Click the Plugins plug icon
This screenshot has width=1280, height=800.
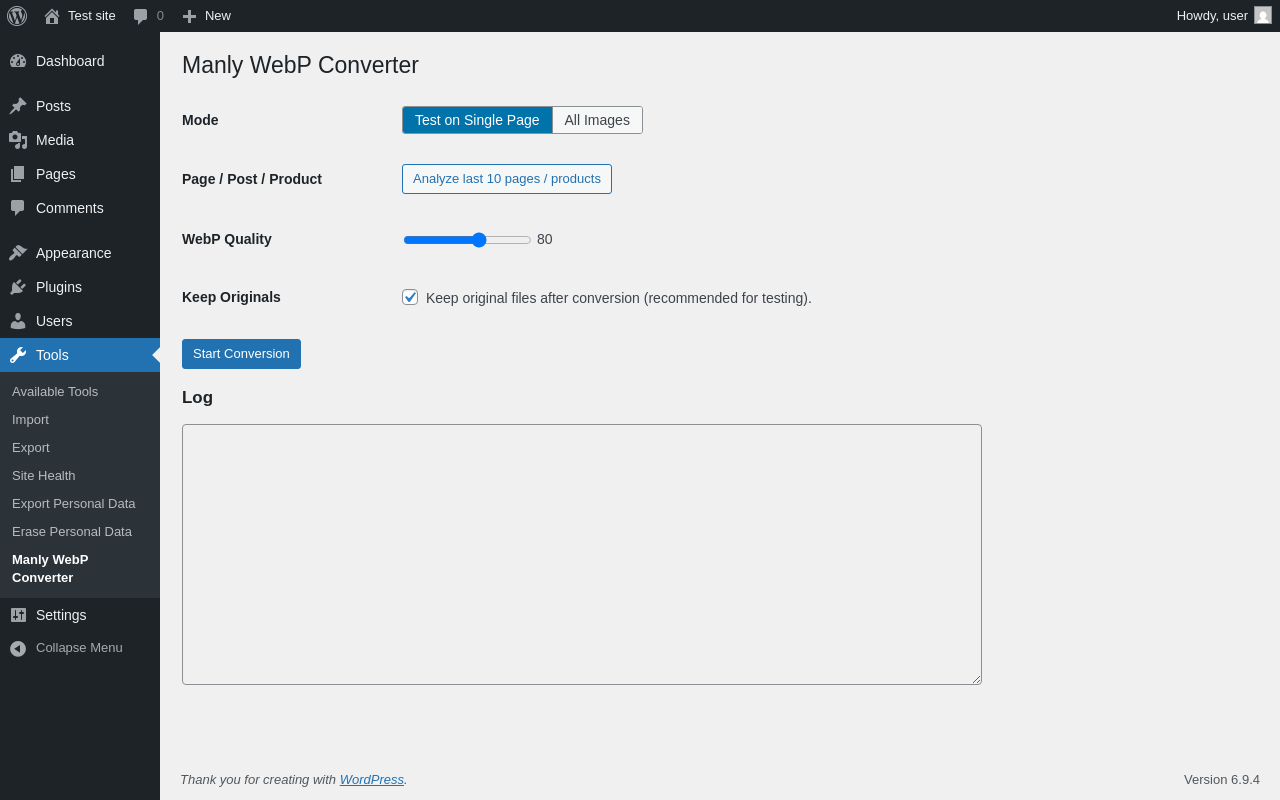tap(18, 287)
